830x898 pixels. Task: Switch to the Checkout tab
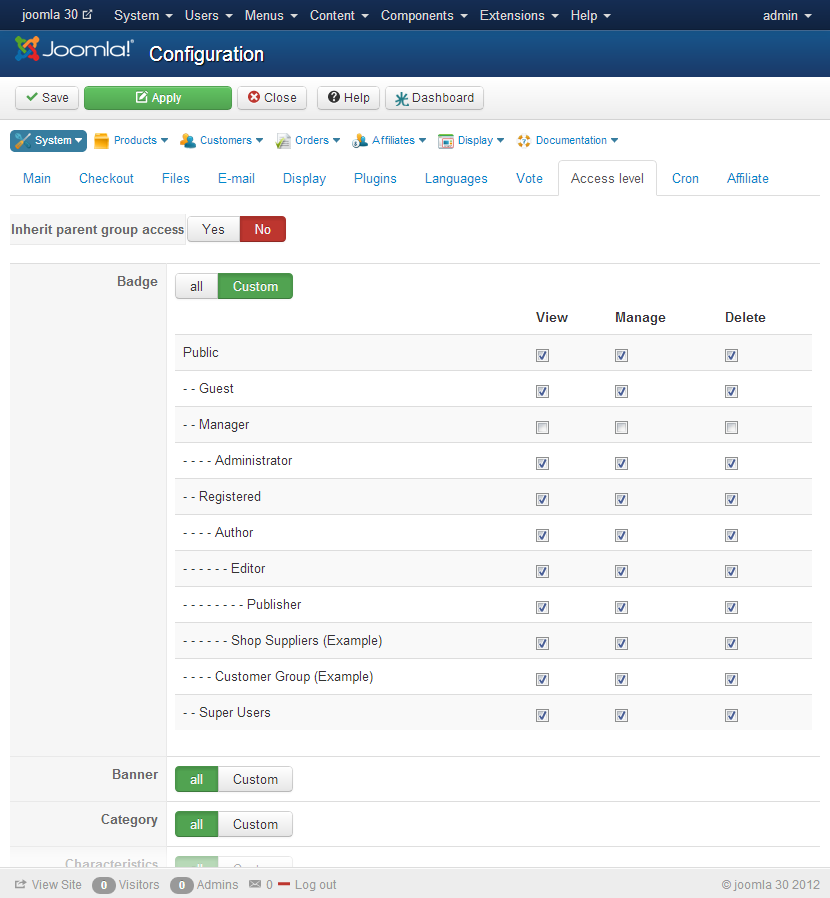(x=106, y=179)
